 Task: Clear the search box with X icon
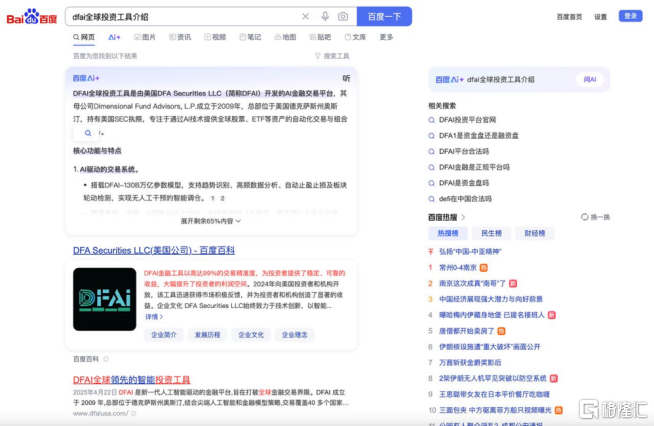[305, 16]
